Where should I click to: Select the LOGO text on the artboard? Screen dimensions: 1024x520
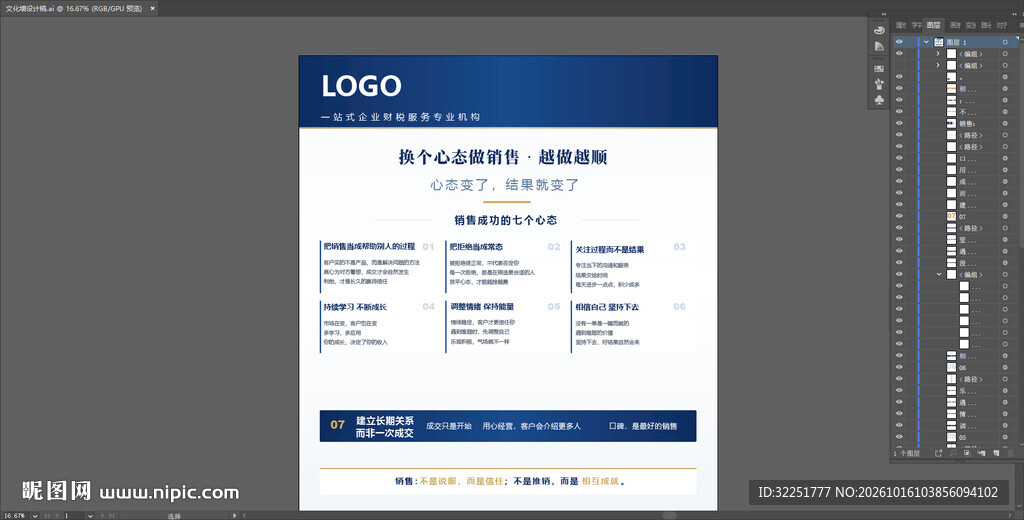[361, 86]
